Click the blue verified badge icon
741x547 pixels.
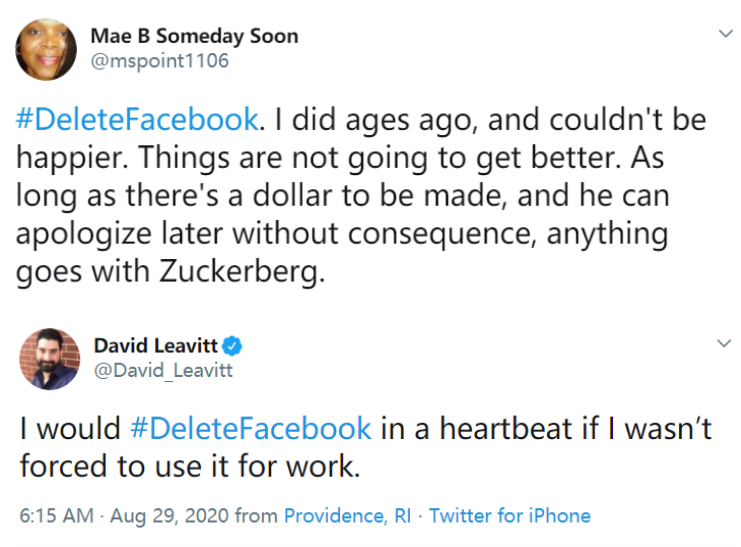click(x=232, y=346)
